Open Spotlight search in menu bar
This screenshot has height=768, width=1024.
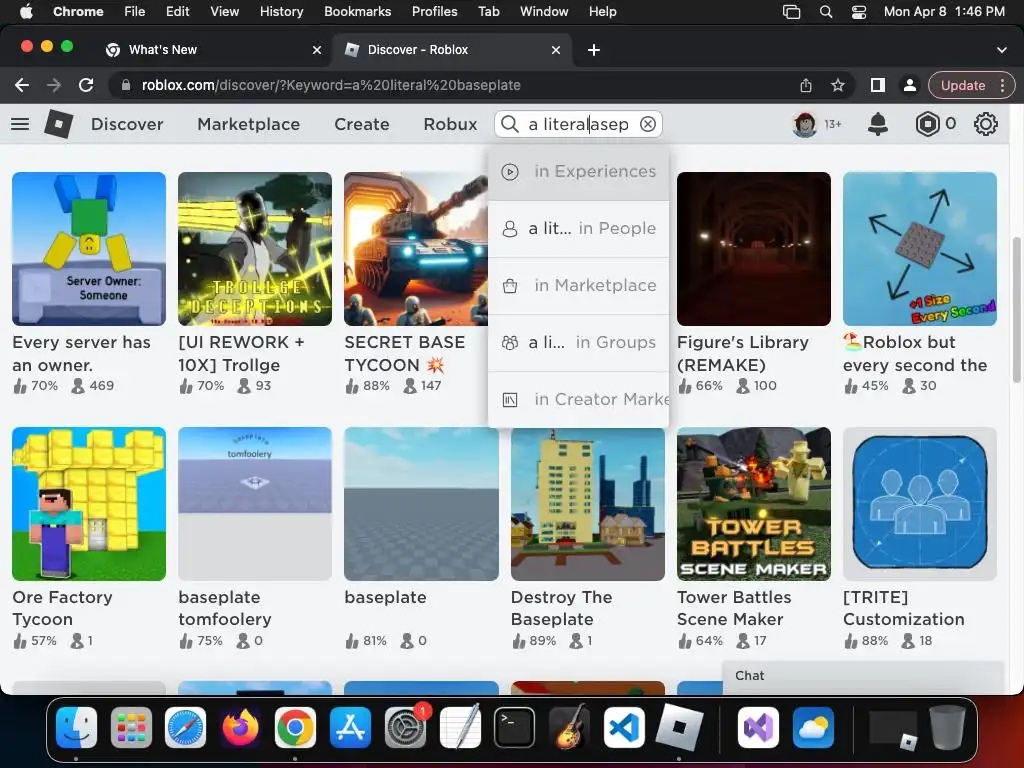click(826, 12)
